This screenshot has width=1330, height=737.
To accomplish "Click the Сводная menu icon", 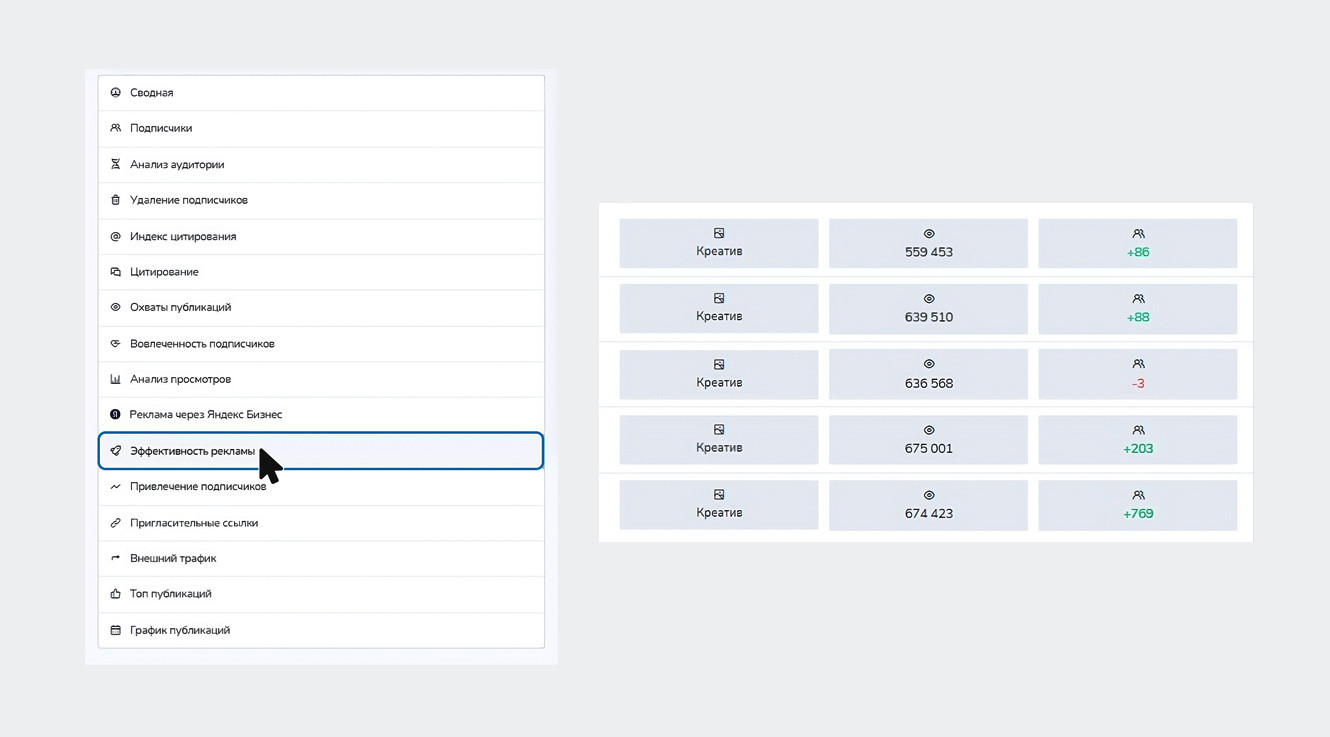I will [115, 92].
